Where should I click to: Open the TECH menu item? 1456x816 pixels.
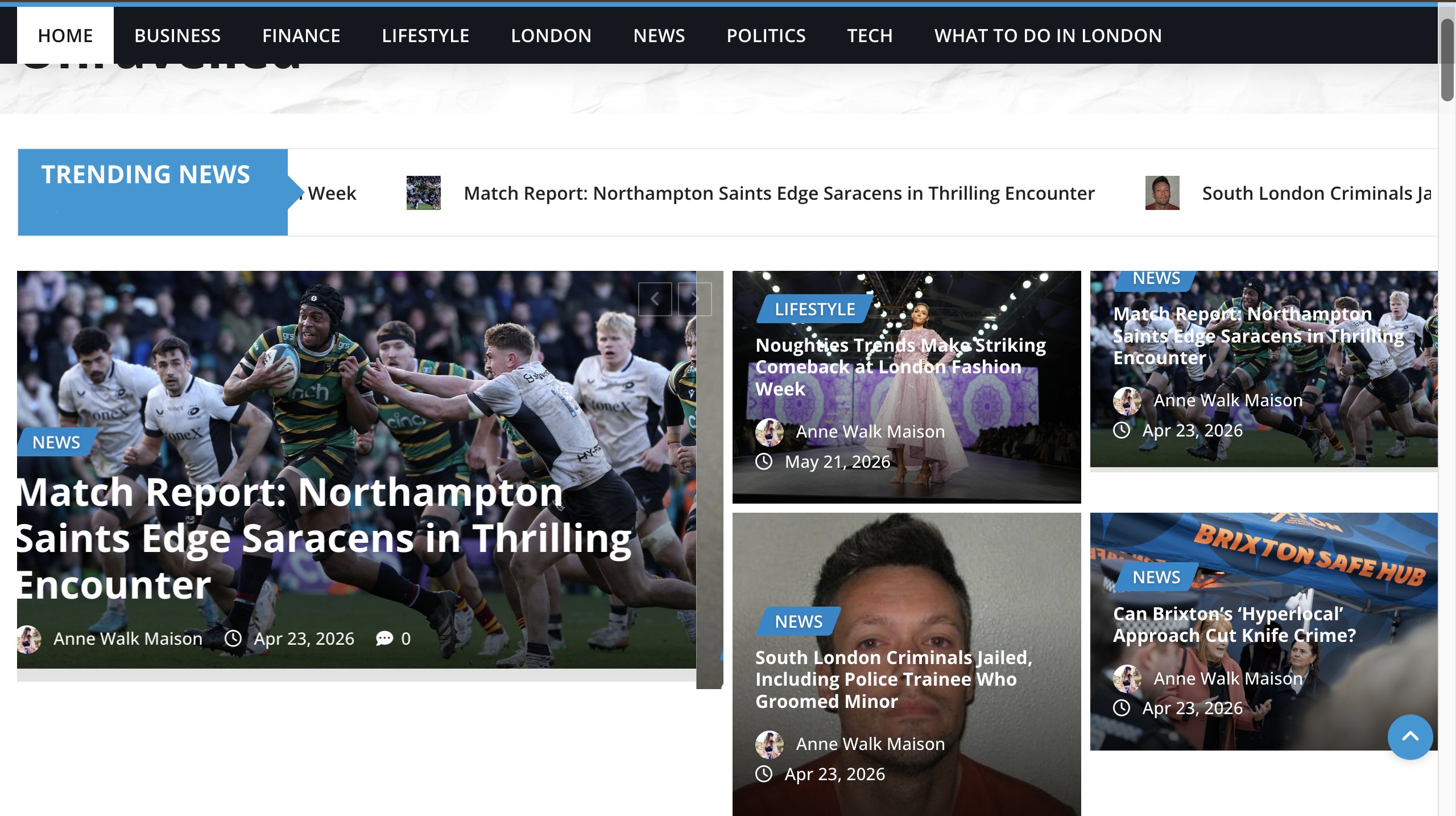(x=870, y=35)
